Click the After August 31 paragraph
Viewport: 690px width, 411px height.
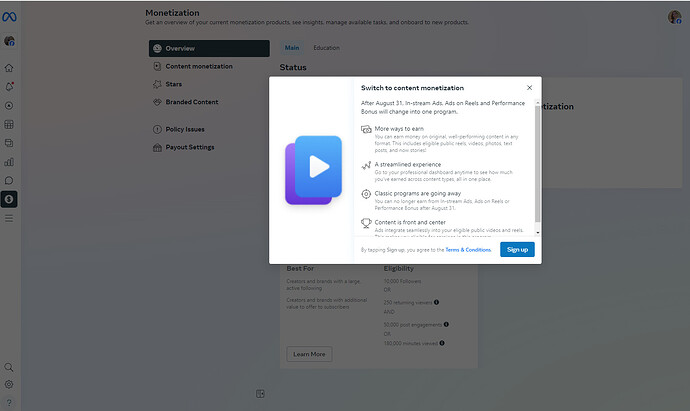(x=443, y=107)
